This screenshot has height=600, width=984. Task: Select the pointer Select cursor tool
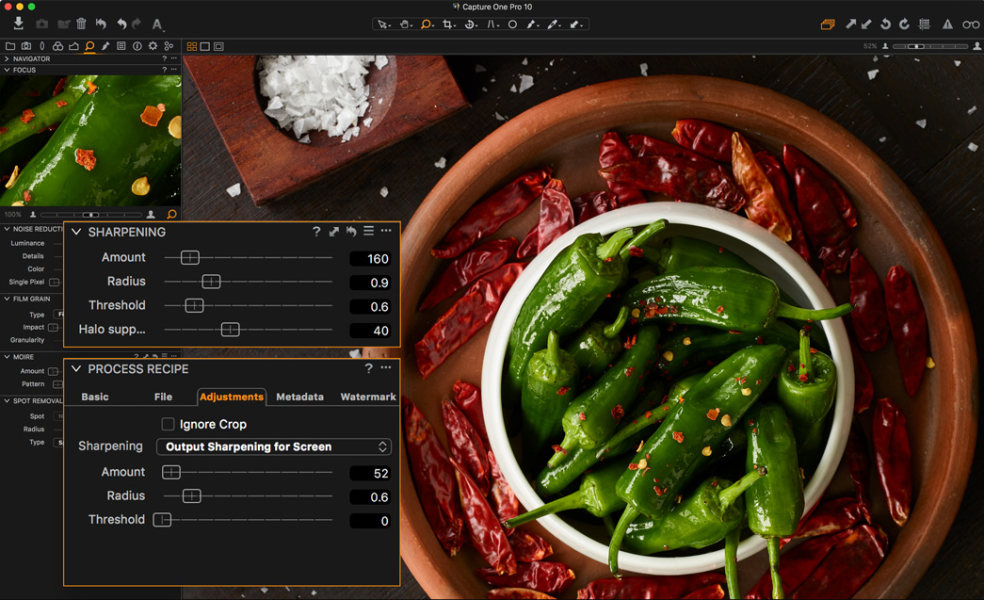tap(382, 24)
